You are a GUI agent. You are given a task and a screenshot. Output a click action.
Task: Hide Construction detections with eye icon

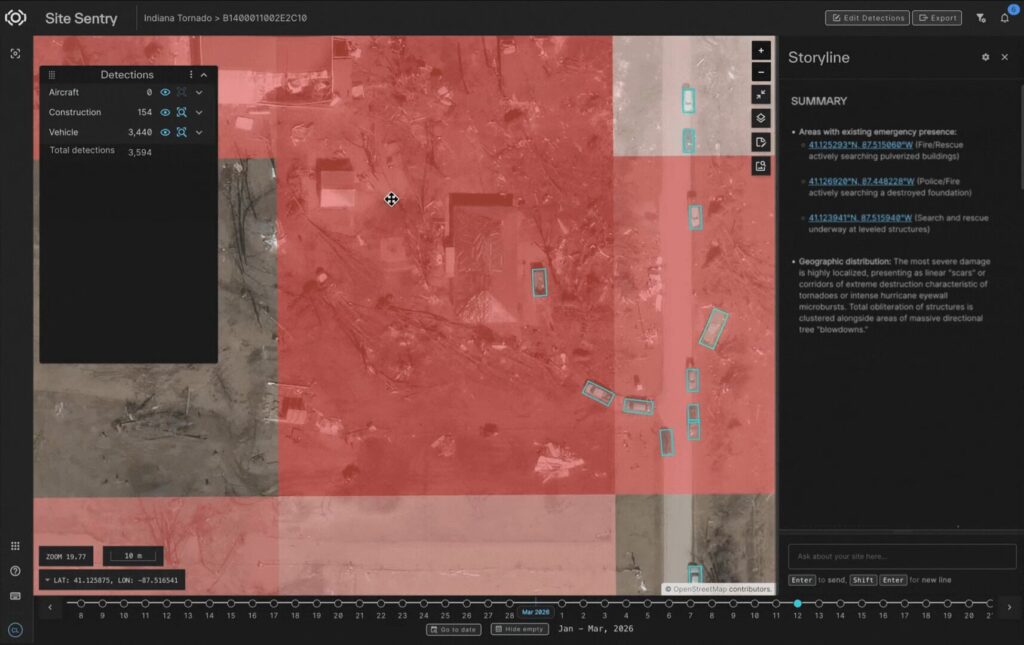tap(165, 112)
